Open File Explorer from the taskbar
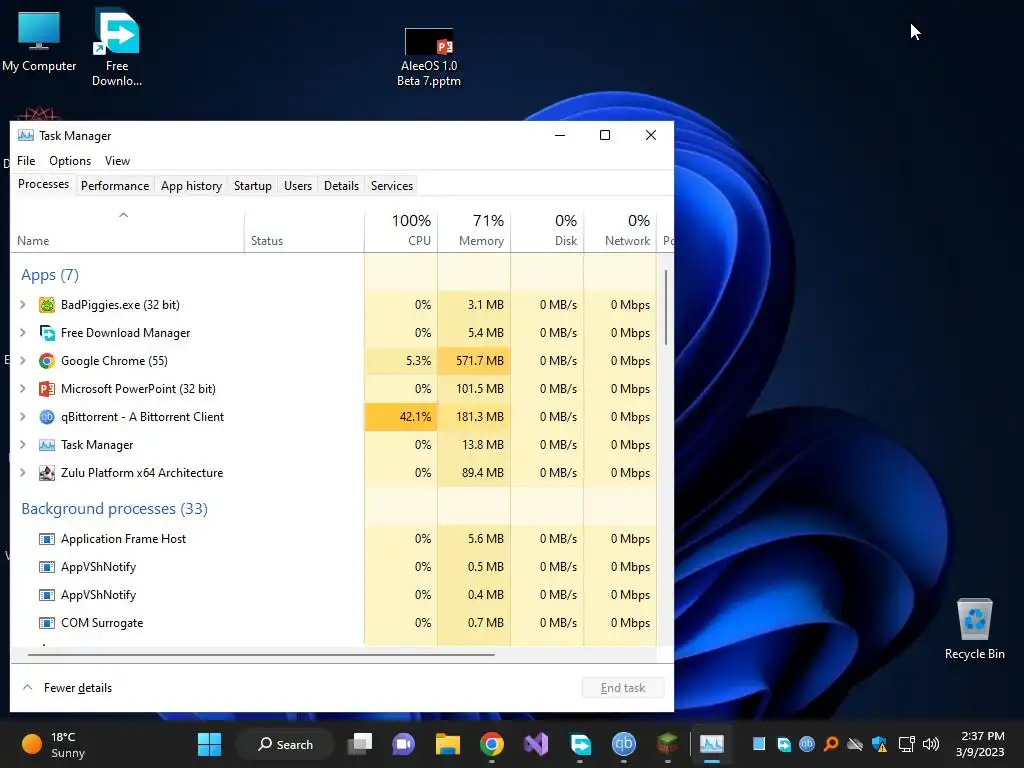The width and height of the screenshot is (1024, 768). point(448,744)
